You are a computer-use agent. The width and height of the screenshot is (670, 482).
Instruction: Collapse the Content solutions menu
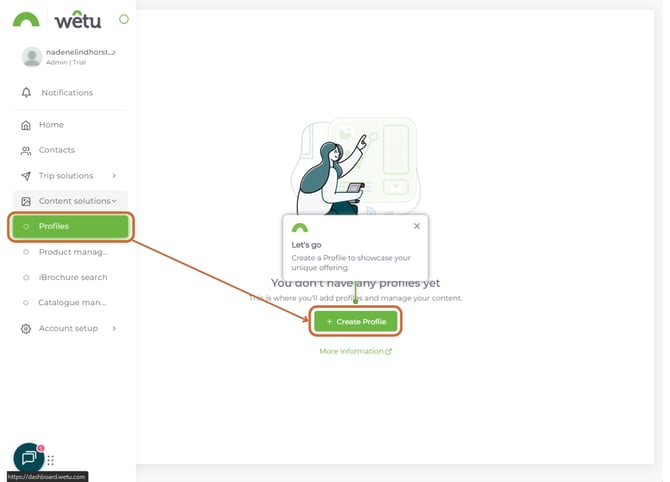(115, 201)
